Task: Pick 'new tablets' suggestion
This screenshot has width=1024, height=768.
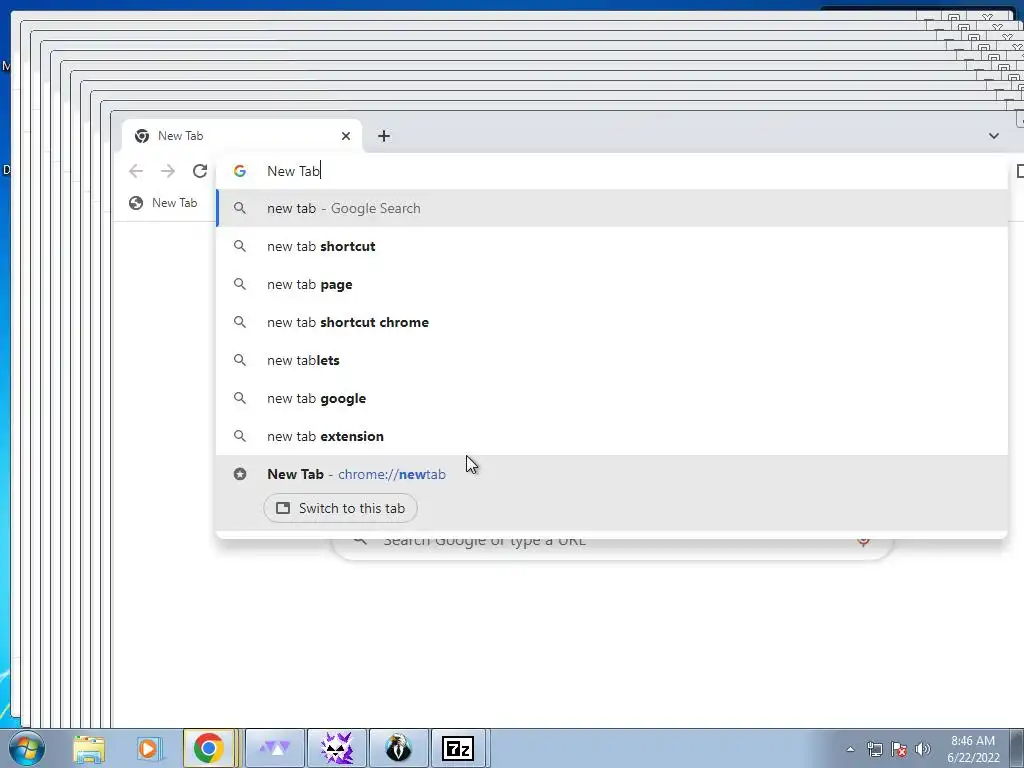Action: (611, 360)
